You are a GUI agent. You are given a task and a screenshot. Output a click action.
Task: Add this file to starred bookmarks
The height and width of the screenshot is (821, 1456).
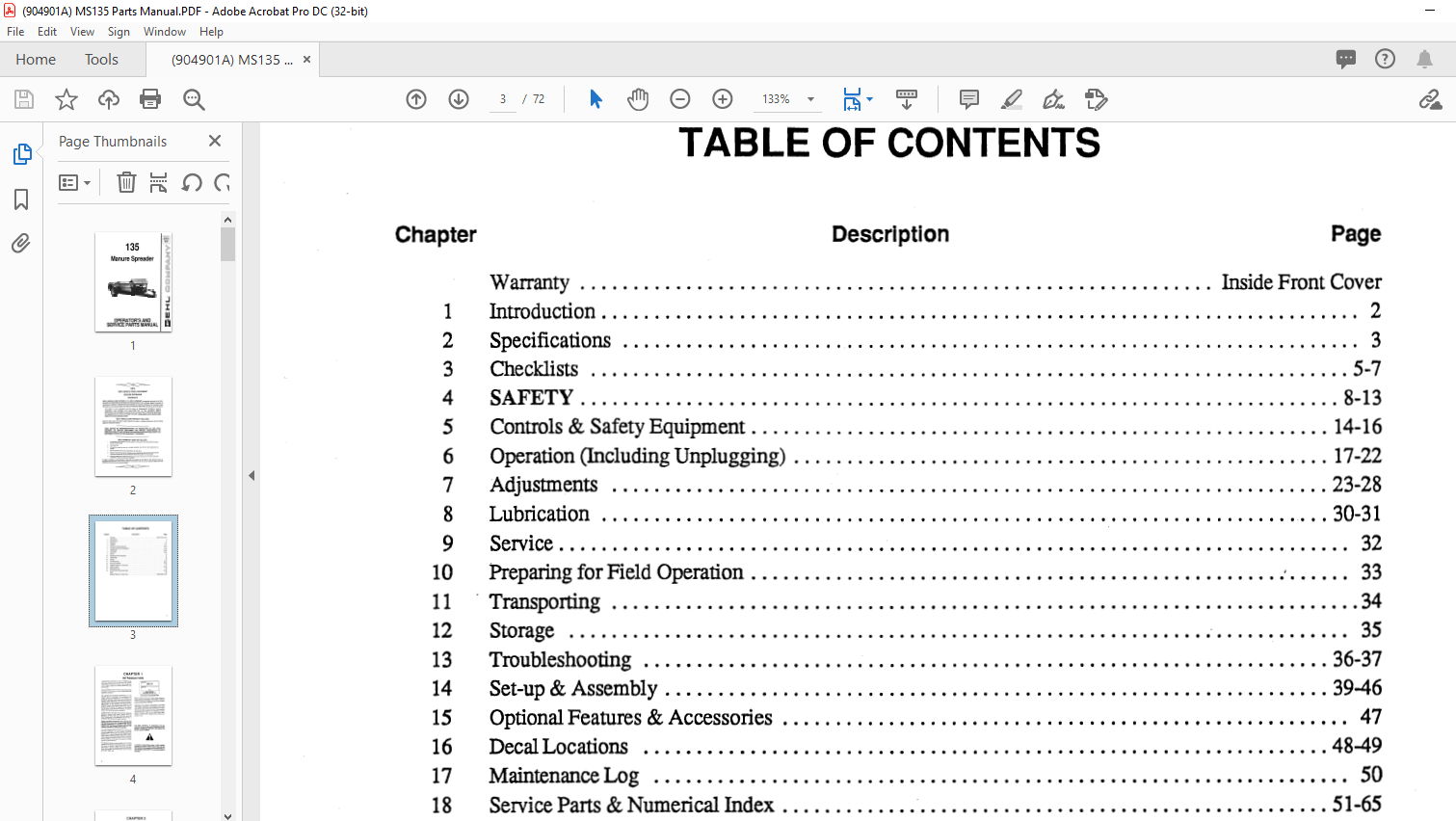[66, 99]
